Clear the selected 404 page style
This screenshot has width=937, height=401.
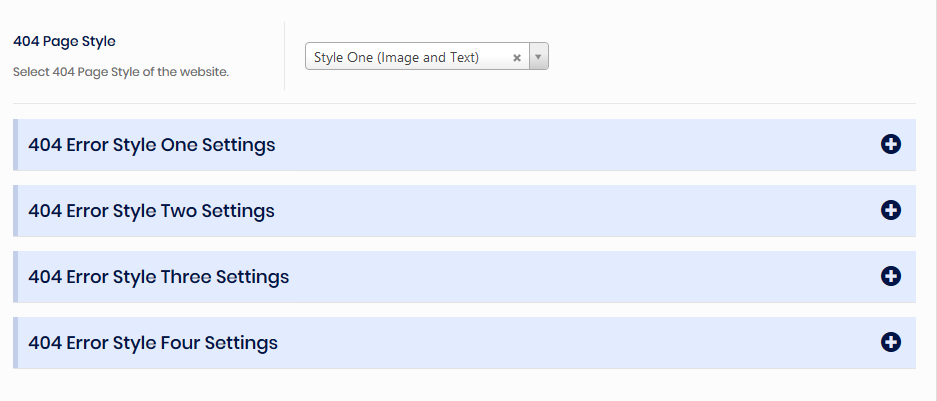click(x=517, y=58)
